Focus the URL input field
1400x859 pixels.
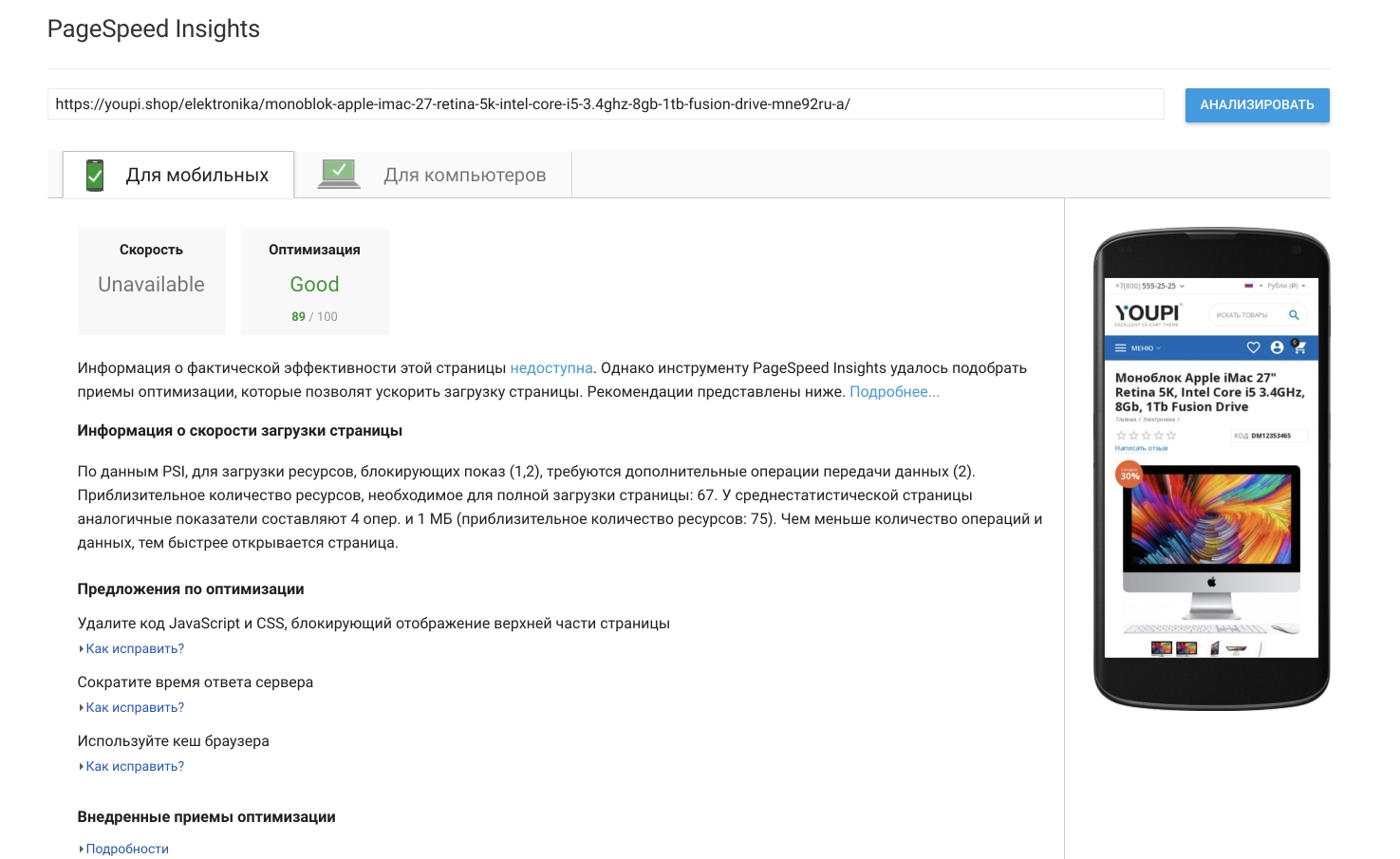point(606,104)
